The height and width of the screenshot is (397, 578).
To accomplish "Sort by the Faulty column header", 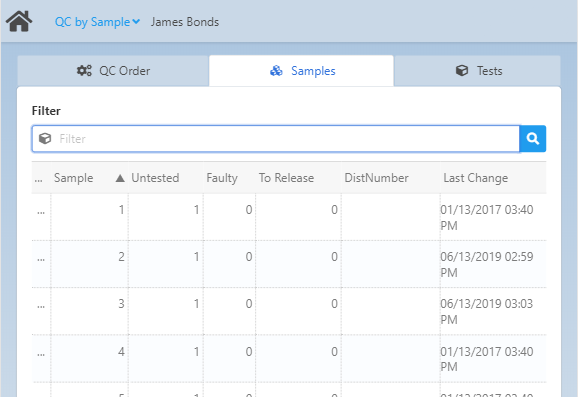I will (222, 178).
